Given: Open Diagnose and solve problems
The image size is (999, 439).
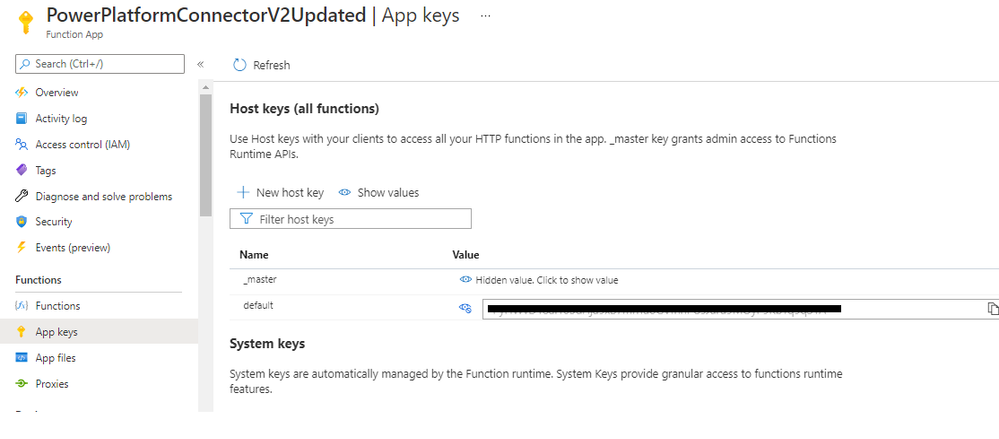Looking at the screenshot, I should coord(103,196).
